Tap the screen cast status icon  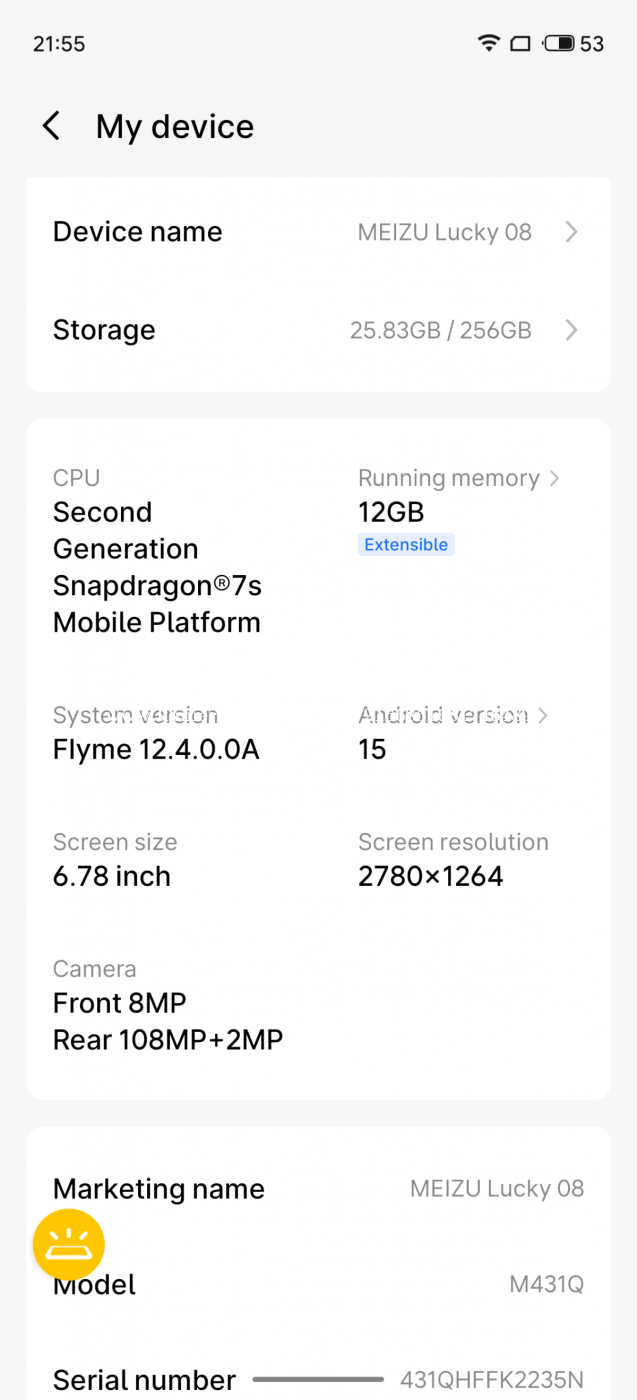click(520, 43)
